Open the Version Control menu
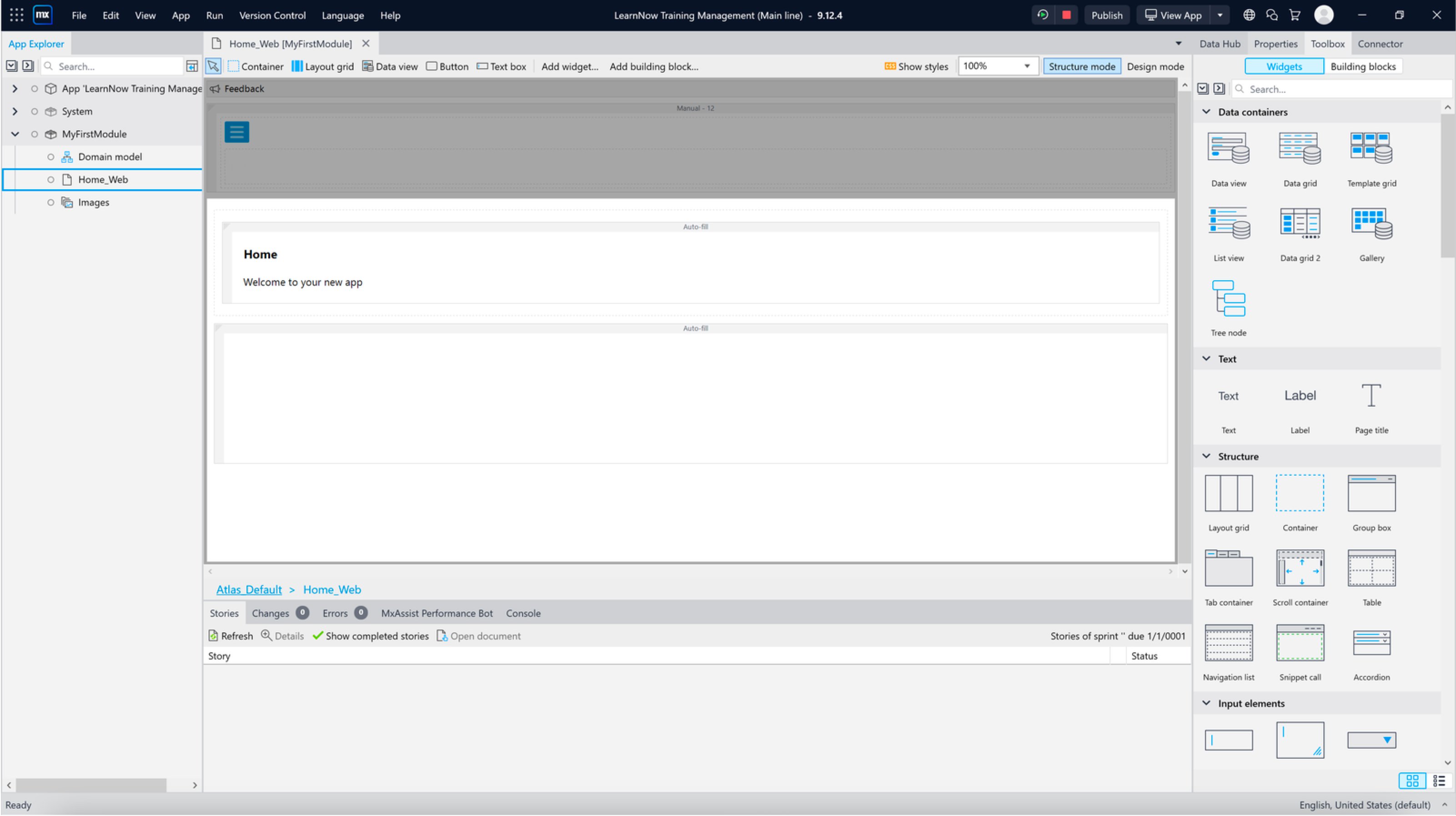The image size is (1456, 816). point(272,15)
